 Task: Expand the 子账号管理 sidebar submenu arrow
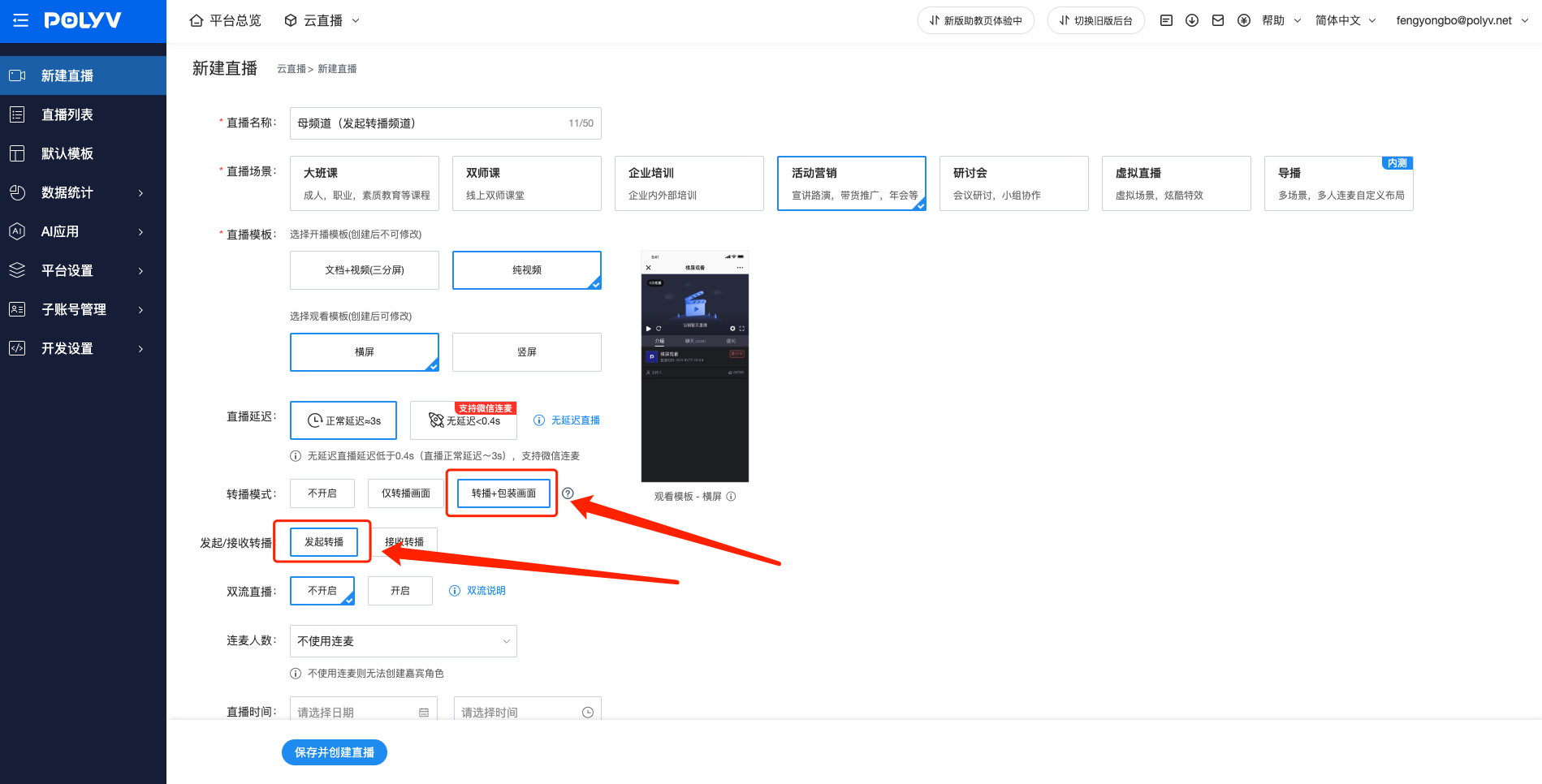(x=141, y=310)
